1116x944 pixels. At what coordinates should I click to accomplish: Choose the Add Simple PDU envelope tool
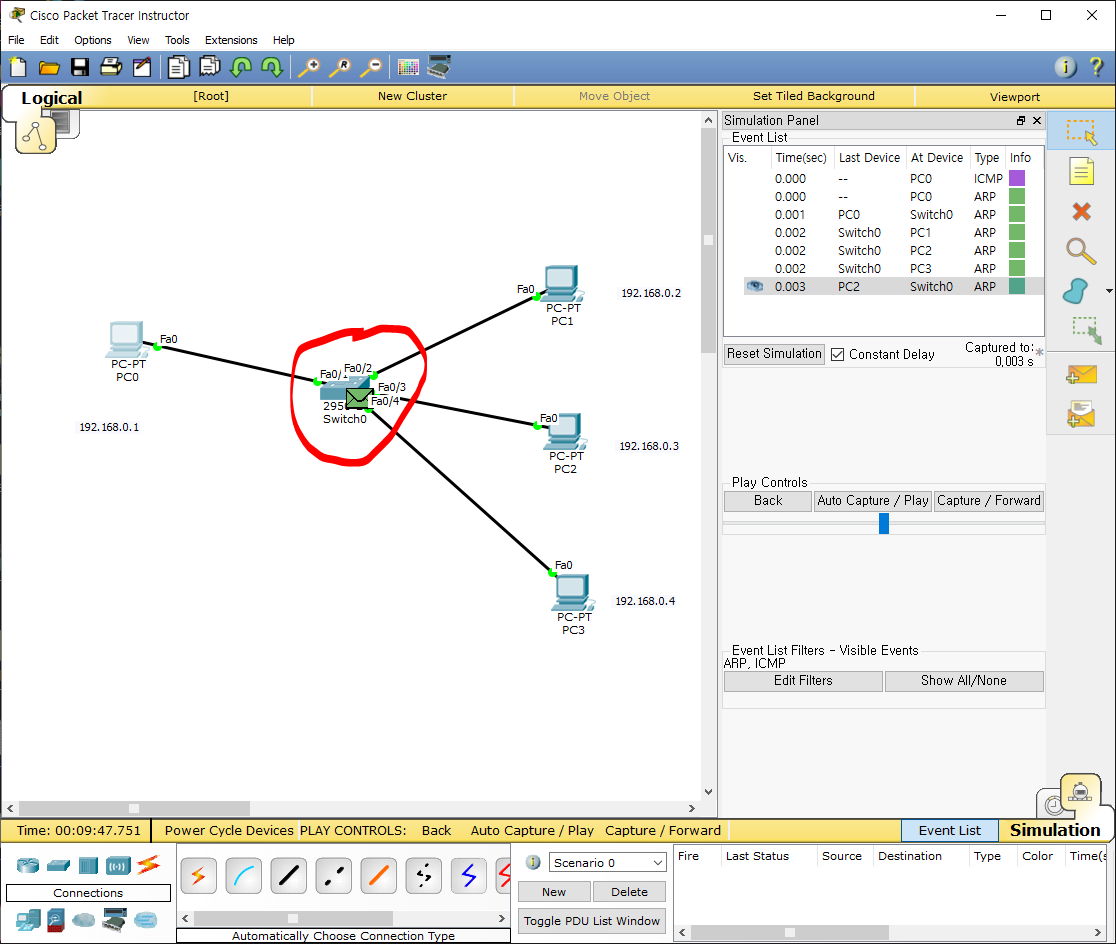[x=1081, y=374]
